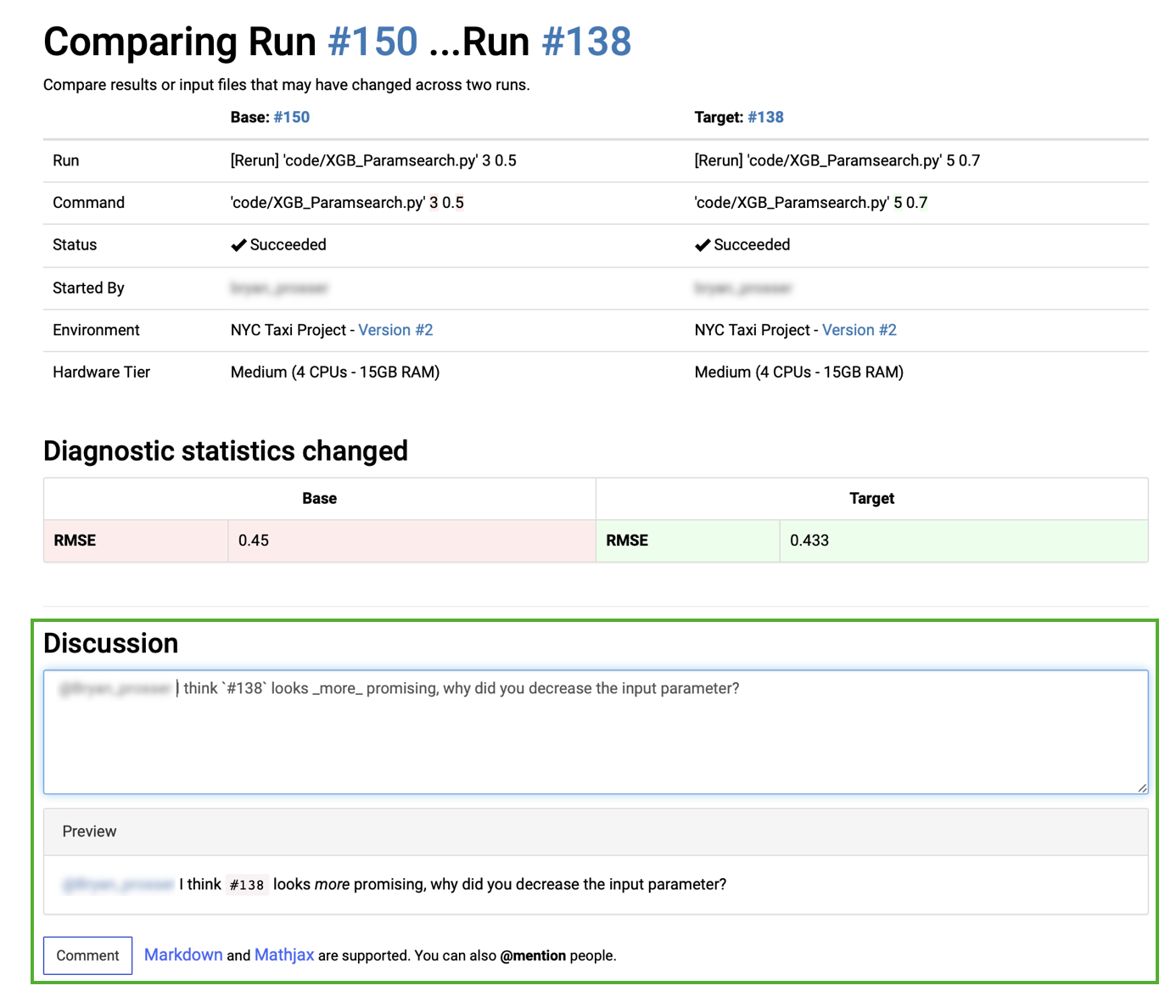The width and height of the screenshot is (1176, 1008).
Task: Click the Diagnostic statistics changed heading
Action: coord(226,451)
